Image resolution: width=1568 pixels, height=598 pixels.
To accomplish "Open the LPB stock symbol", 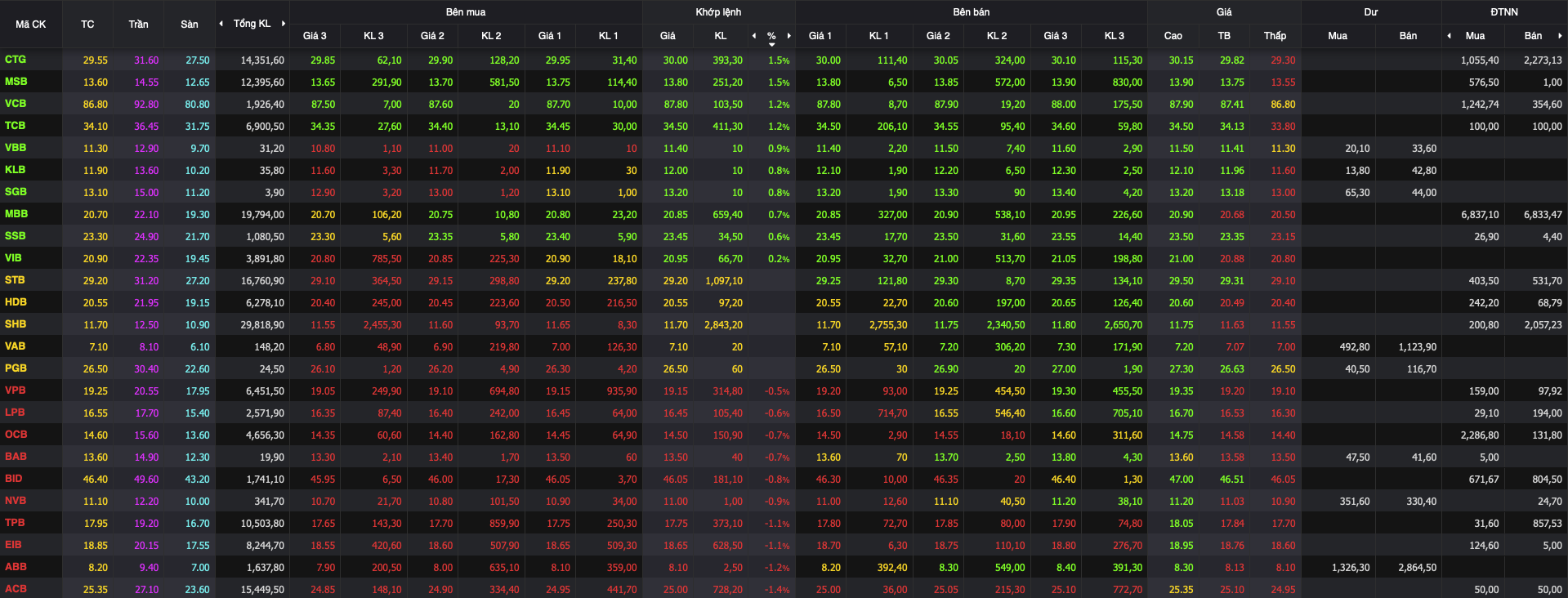I will [15, 413].
